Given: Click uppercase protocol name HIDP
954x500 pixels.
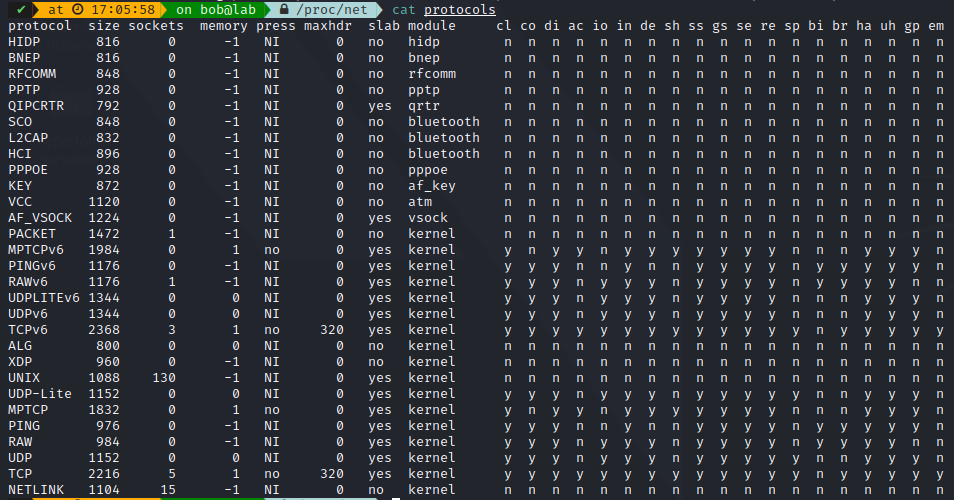Looking at the screenshot, I should click(x=24, y=42).
